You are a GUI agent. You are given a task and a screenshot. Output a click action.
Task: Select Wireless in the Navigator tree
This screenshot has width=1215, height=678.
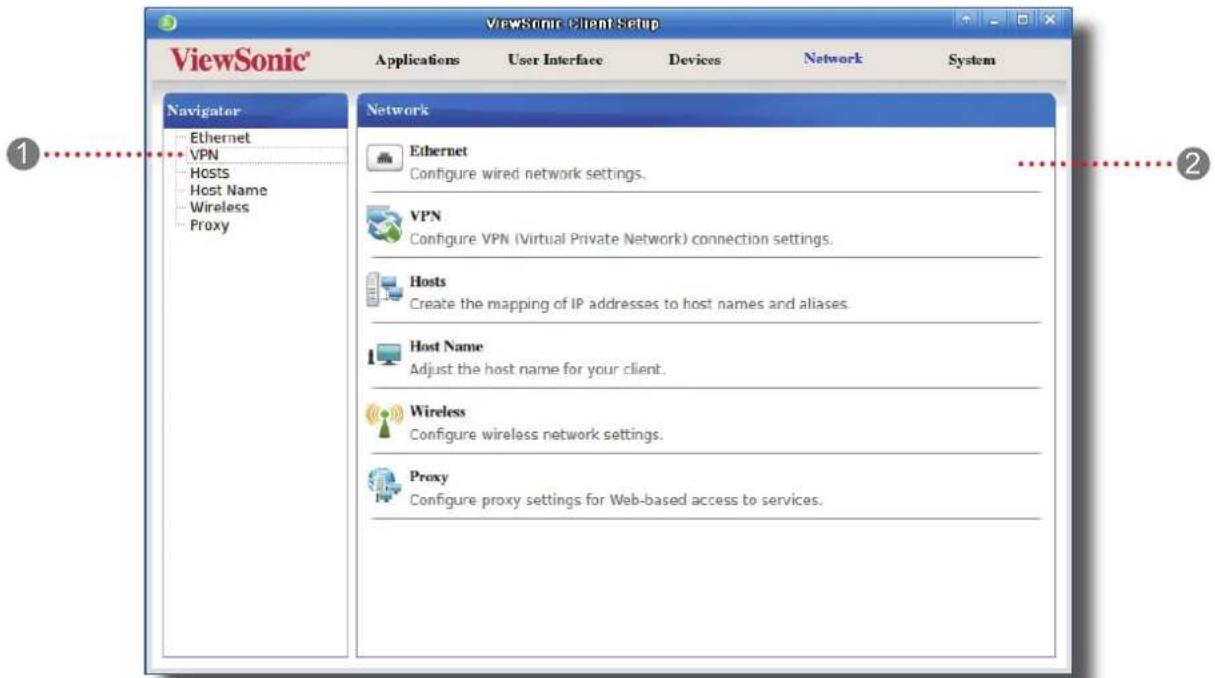click(x=219, y=207)
